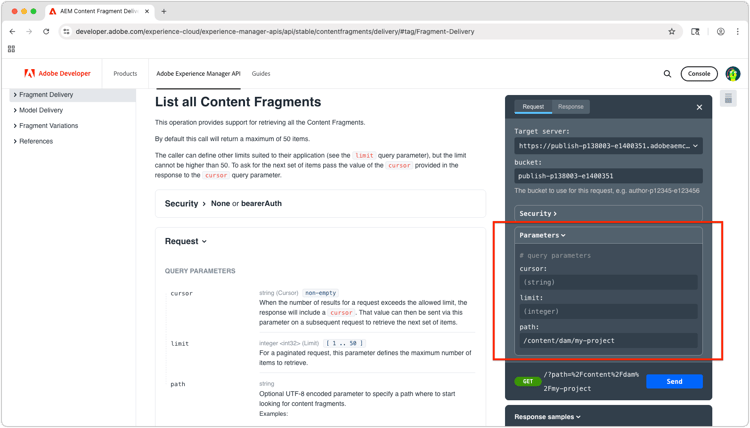Go back using the browser back arrow

(12, 32)
